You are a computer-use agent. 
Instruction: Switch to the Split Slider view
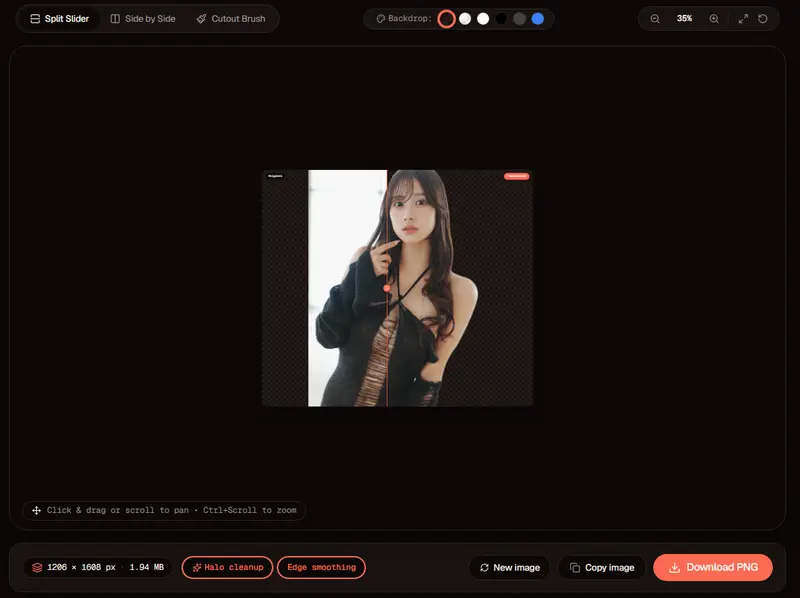(x=60, y=19)
